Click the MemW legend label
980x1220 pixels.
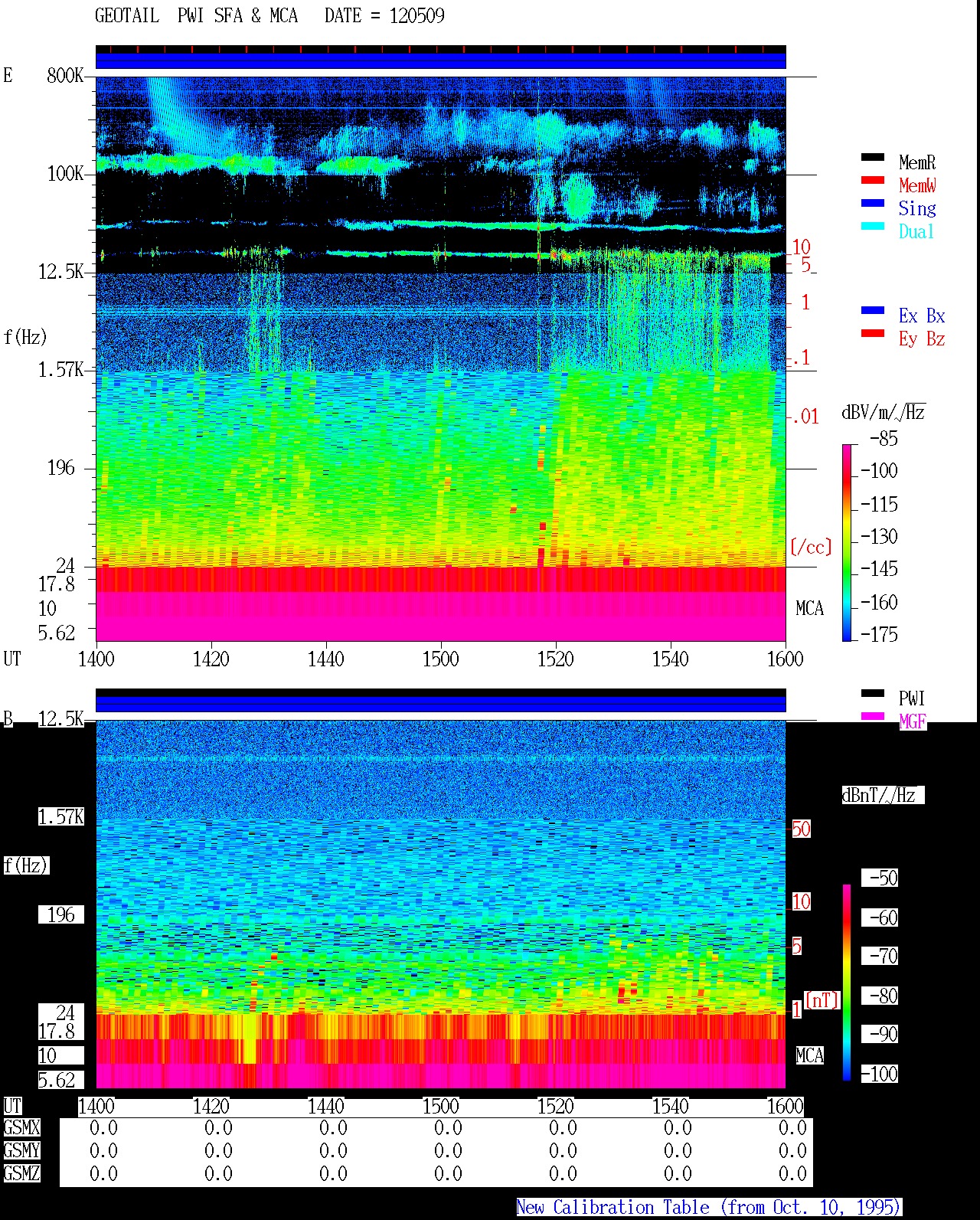917,185
